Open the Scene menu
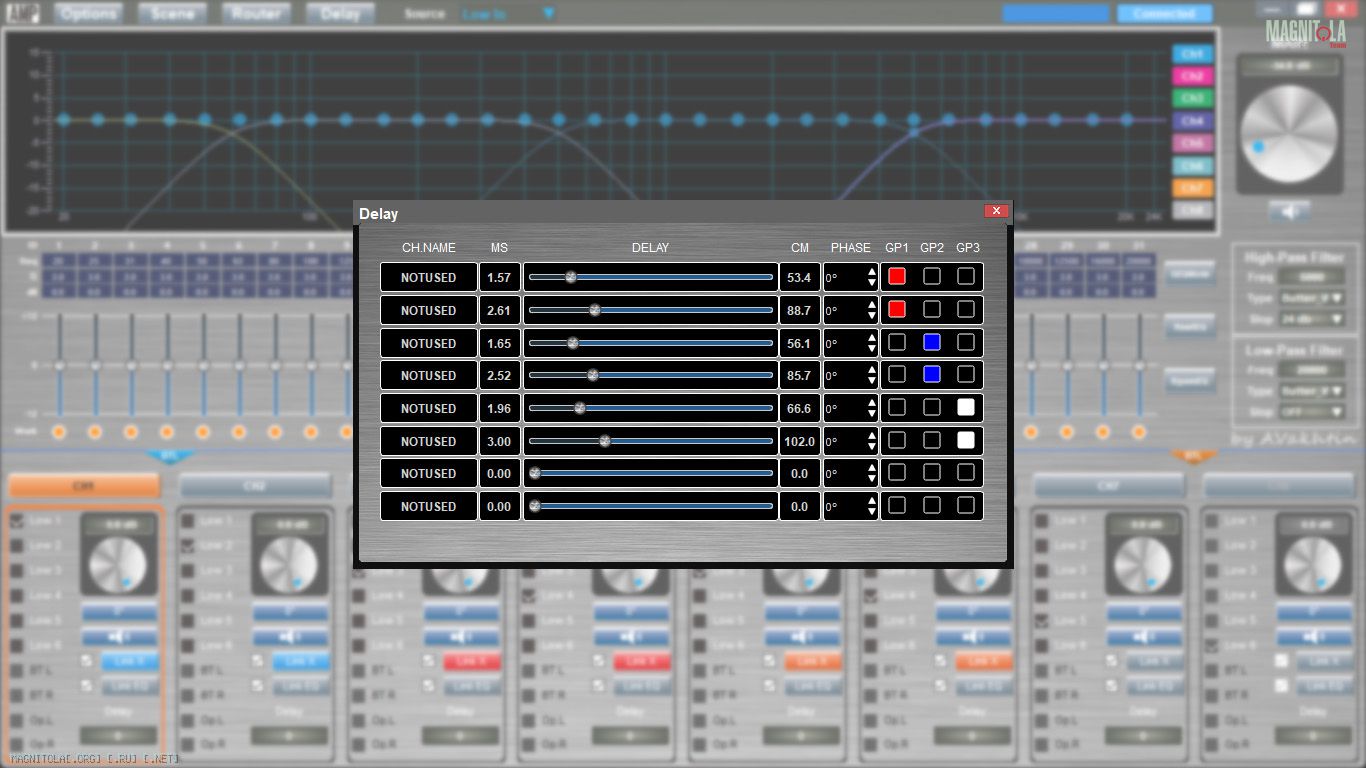Viewport: 1366px width, 768px height. click(172, 13)
